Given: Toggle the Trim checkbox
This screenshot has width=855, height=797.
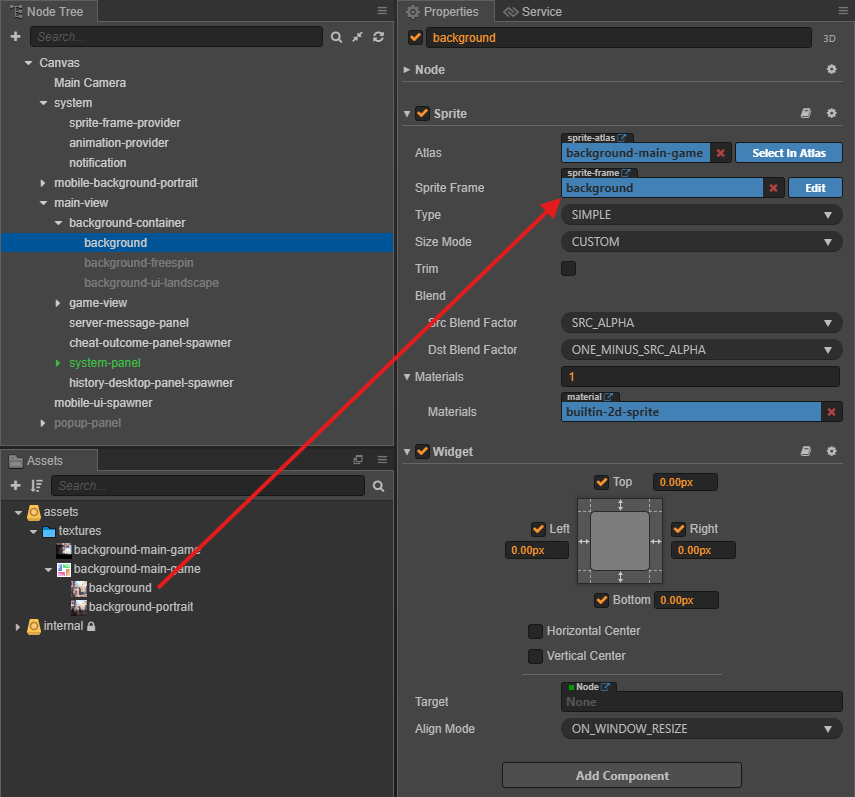Looking at the screenshot, I should pos(568,268).
